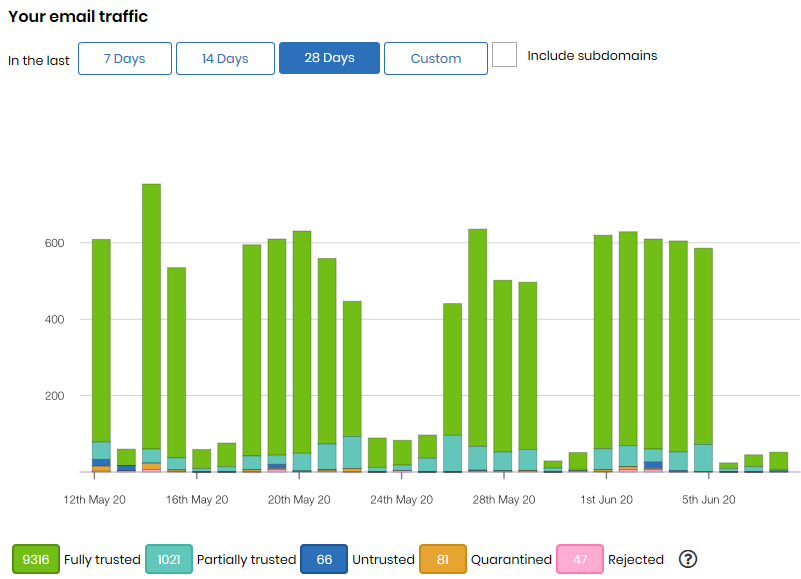Click the teal 1021 Partially trusted badge

tap(169, 560)
